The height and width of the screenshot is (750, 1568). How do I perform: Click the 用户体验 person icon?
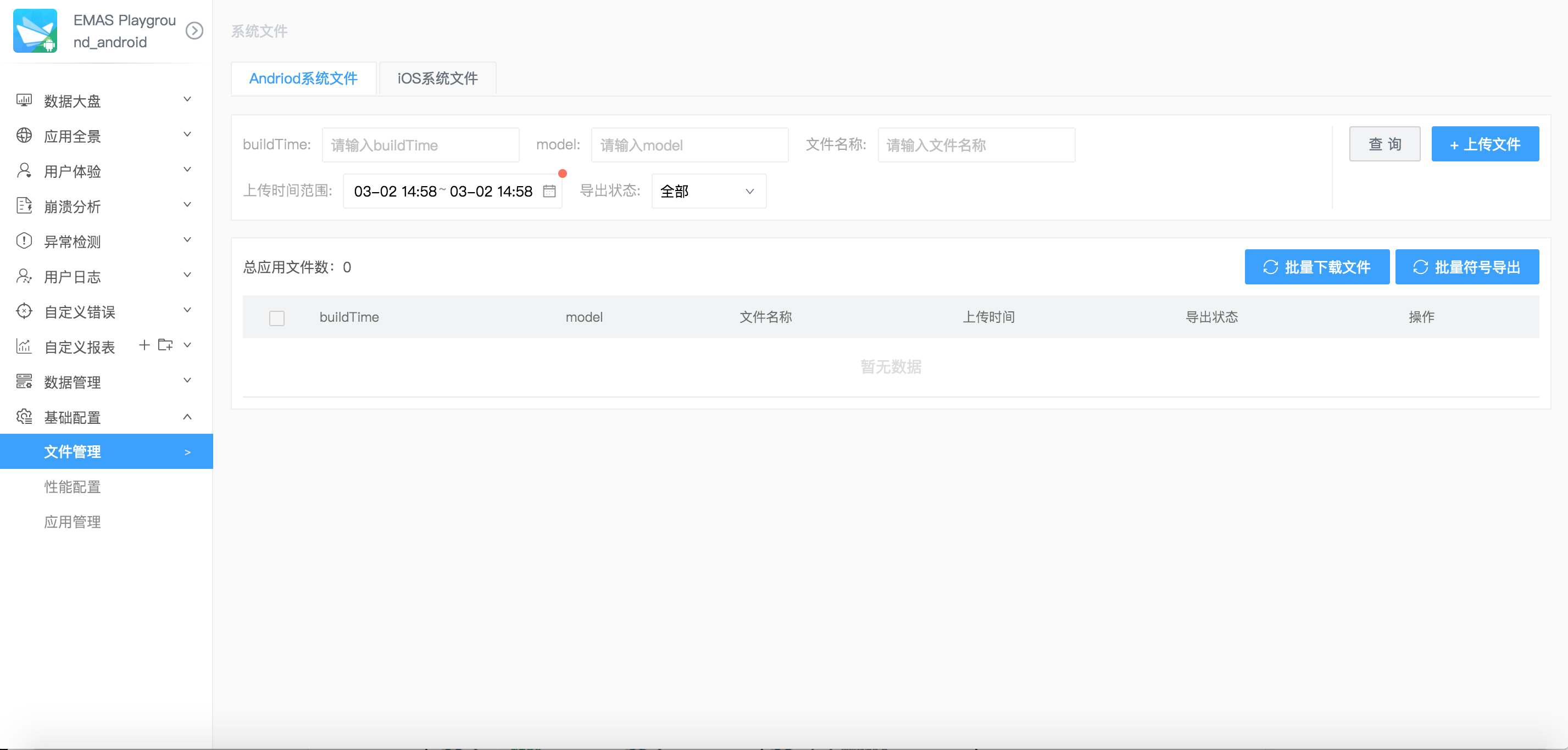[x=24, y=170]
